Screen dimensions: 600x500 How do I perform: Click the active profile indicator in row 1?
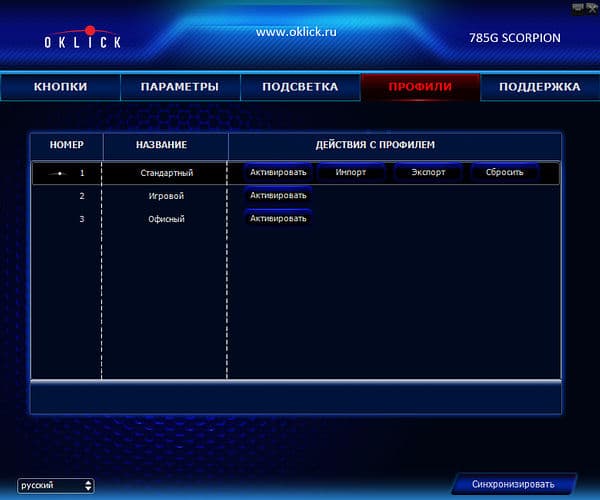click(58, 173)
